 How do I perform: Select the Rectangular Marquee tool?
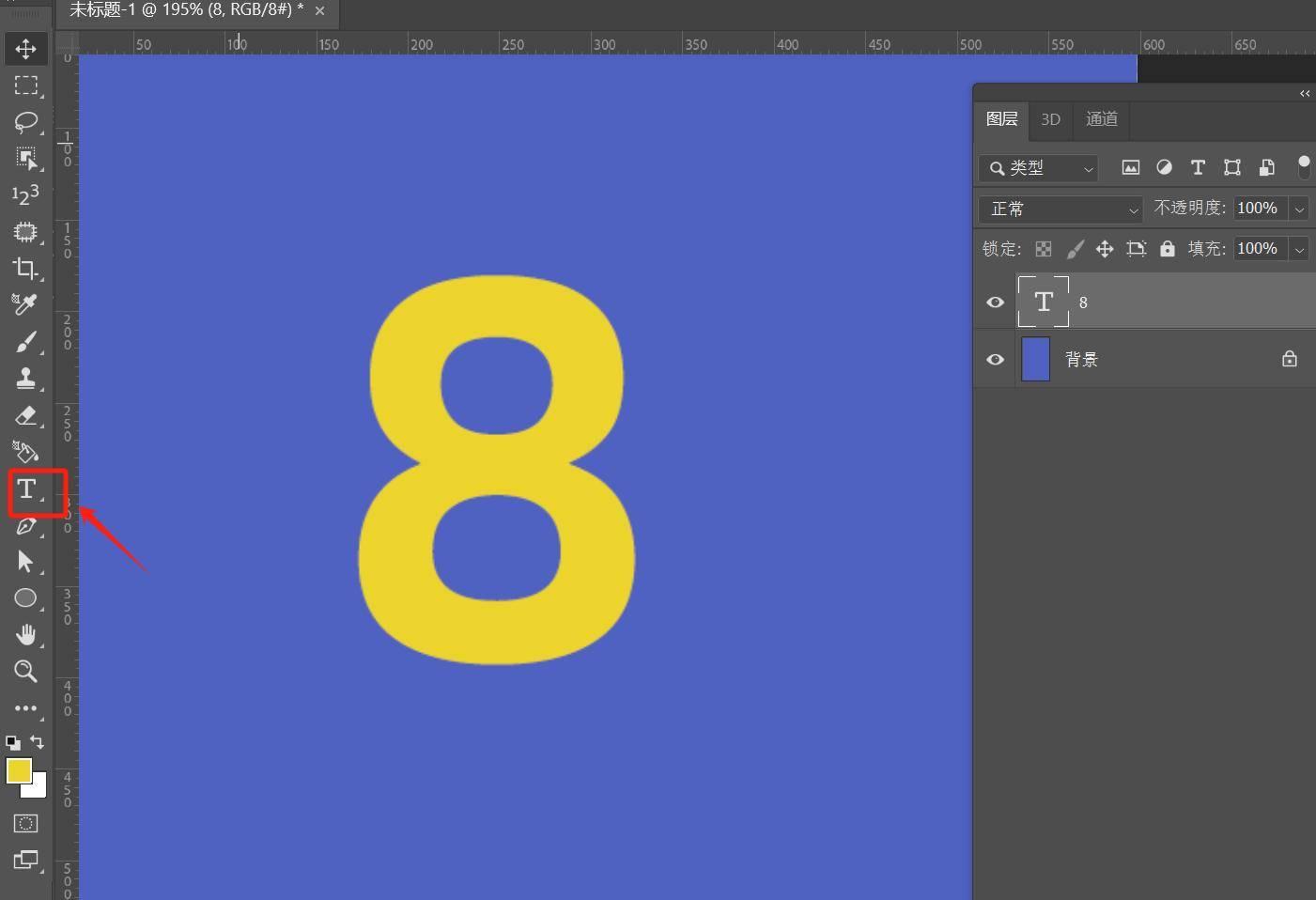[x=25, y=85]
